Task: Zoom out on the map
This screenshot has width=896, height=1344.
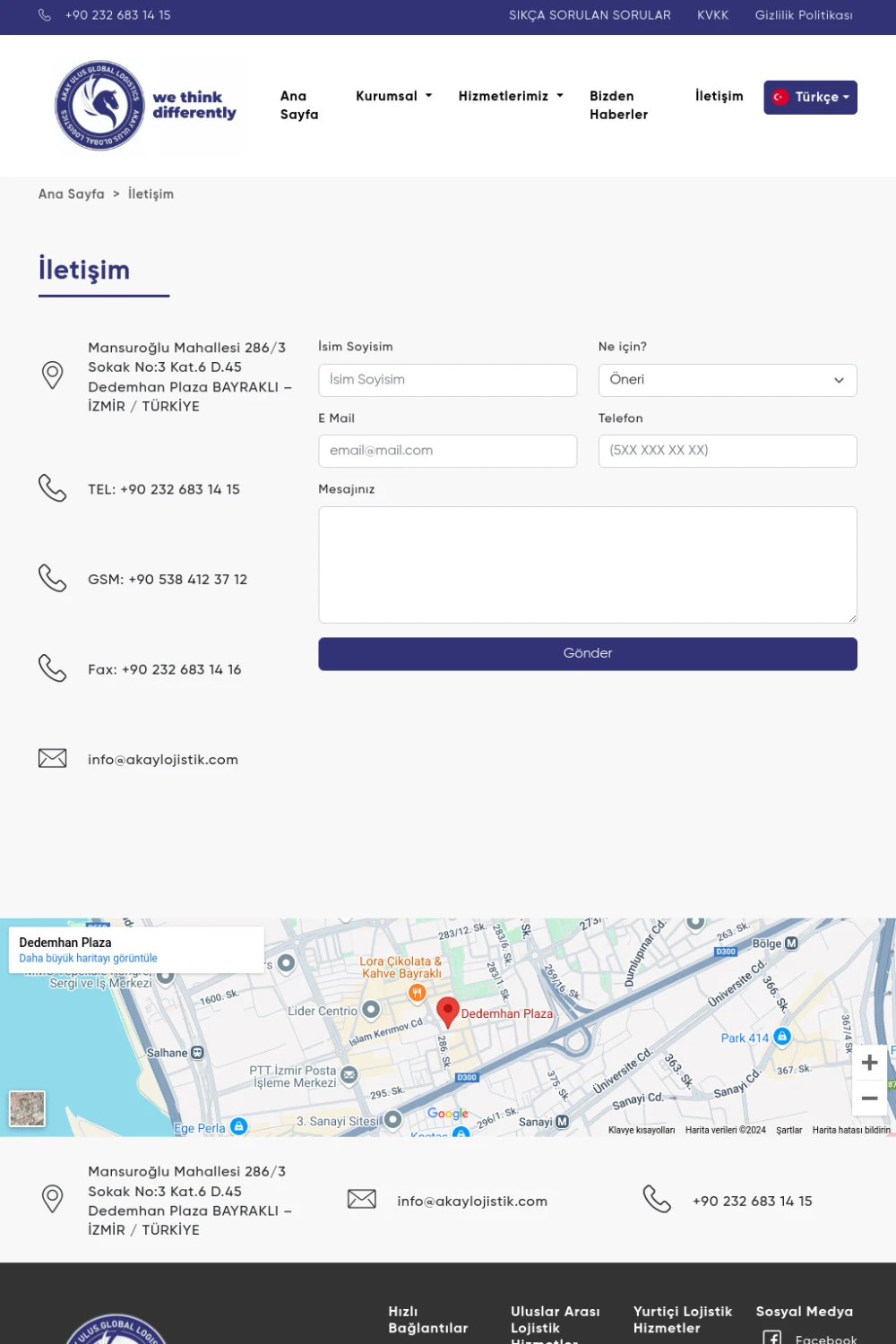Action: click(x=869, y=1098)
